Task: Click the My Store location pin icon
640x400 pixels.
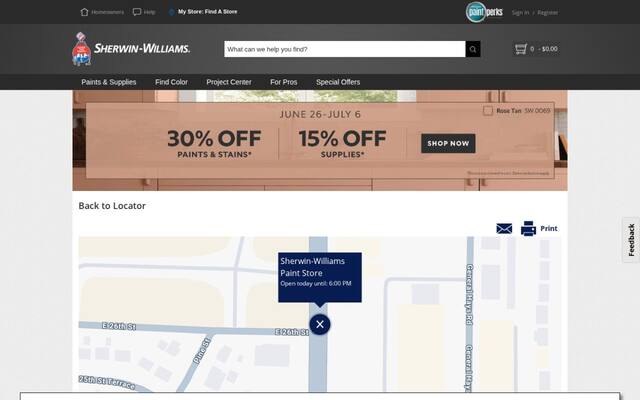Action: [x=171, y=12]
